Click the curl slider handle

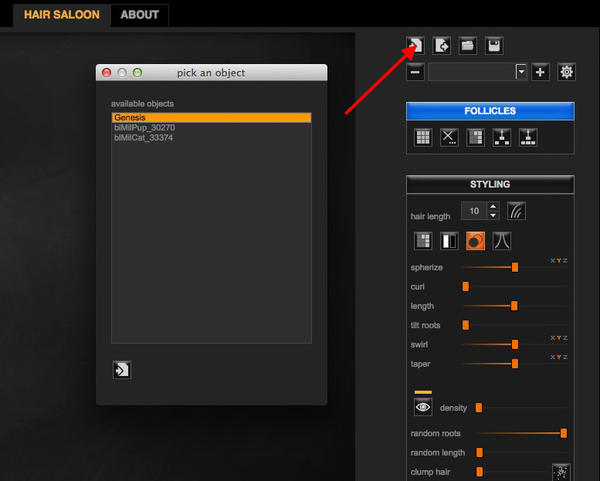click(x=466, y=287)
